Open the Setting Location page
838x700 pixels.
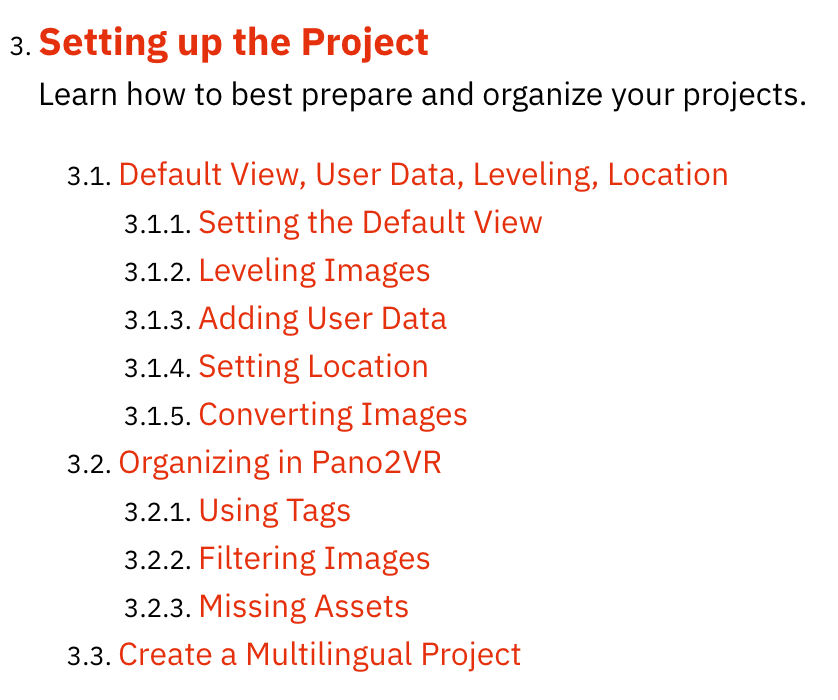[313, 367]
